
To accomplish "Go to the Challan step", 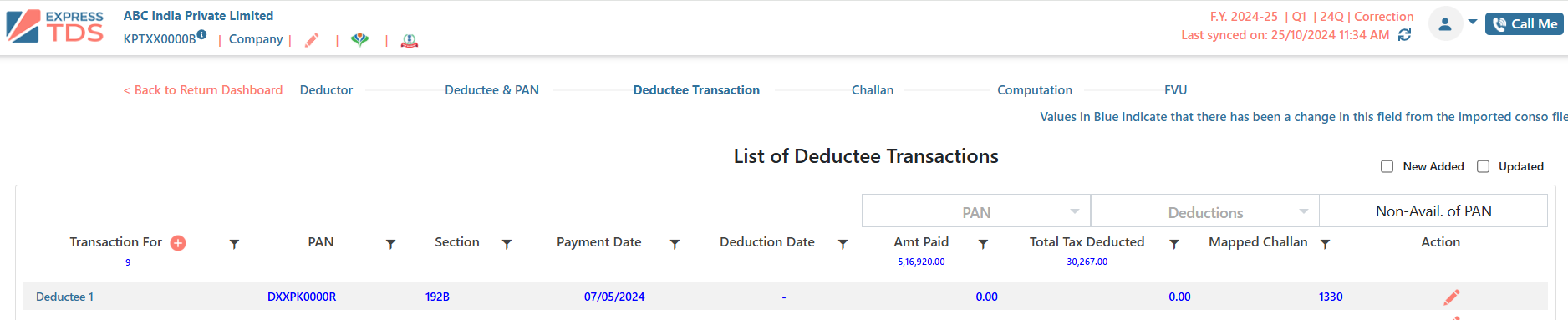I will [873, 90].
